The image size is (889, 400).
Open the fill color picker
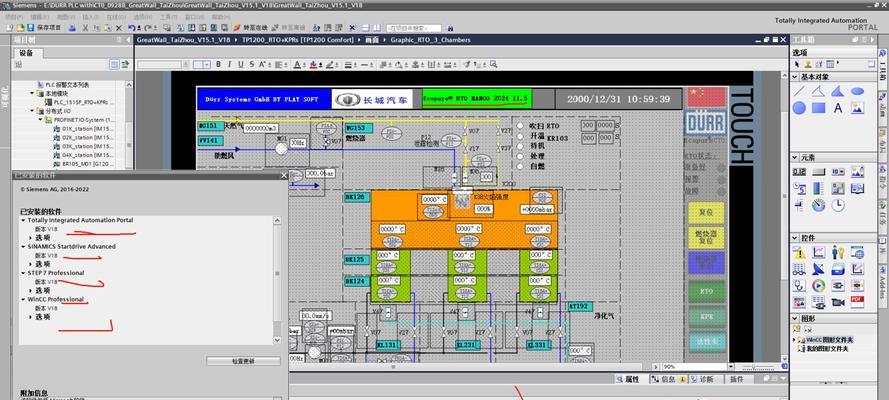(314, 65)
